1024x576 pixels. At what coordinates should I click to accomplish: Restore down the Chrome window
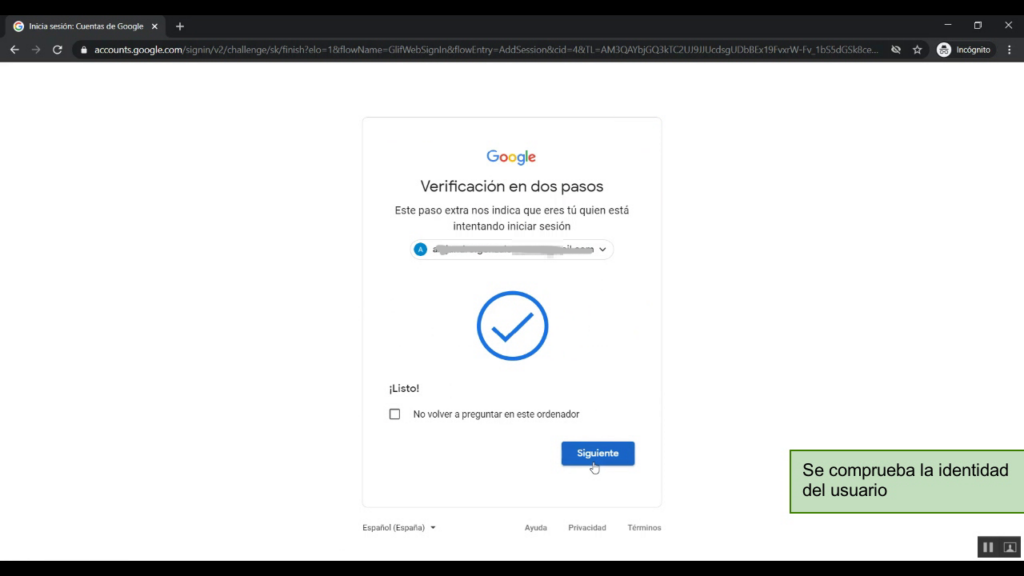[978, 25]
